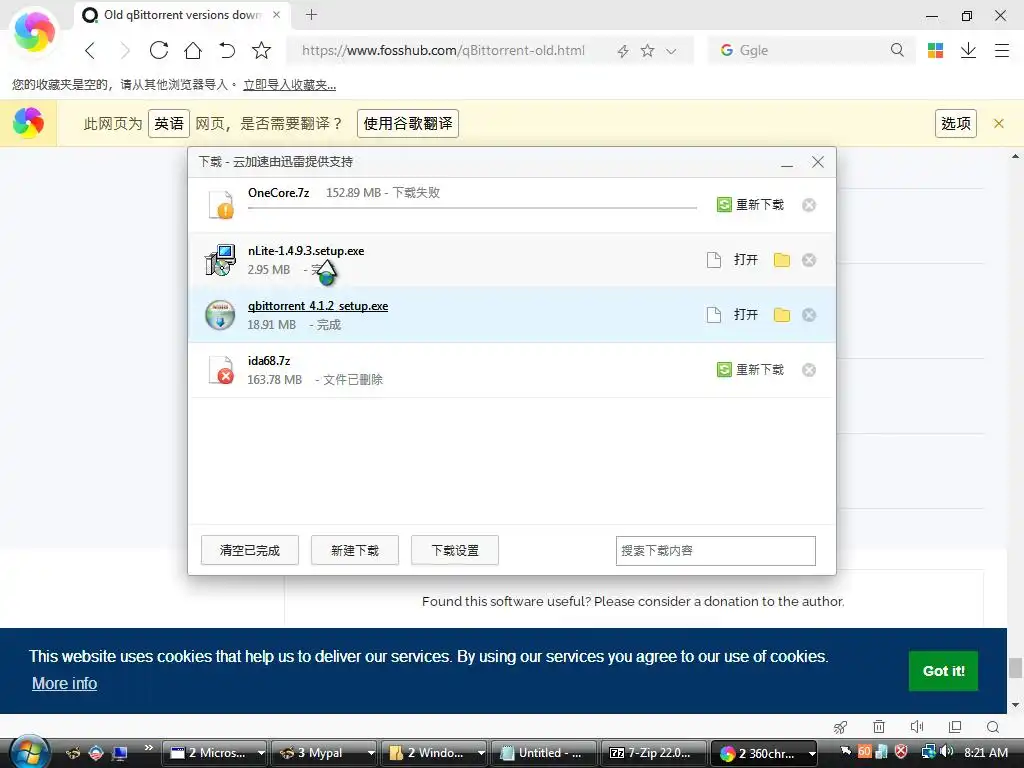Click the page vertical scrollbar thumb
This screenshot has width=1024, height=768.
click(x=1015, y=668)
